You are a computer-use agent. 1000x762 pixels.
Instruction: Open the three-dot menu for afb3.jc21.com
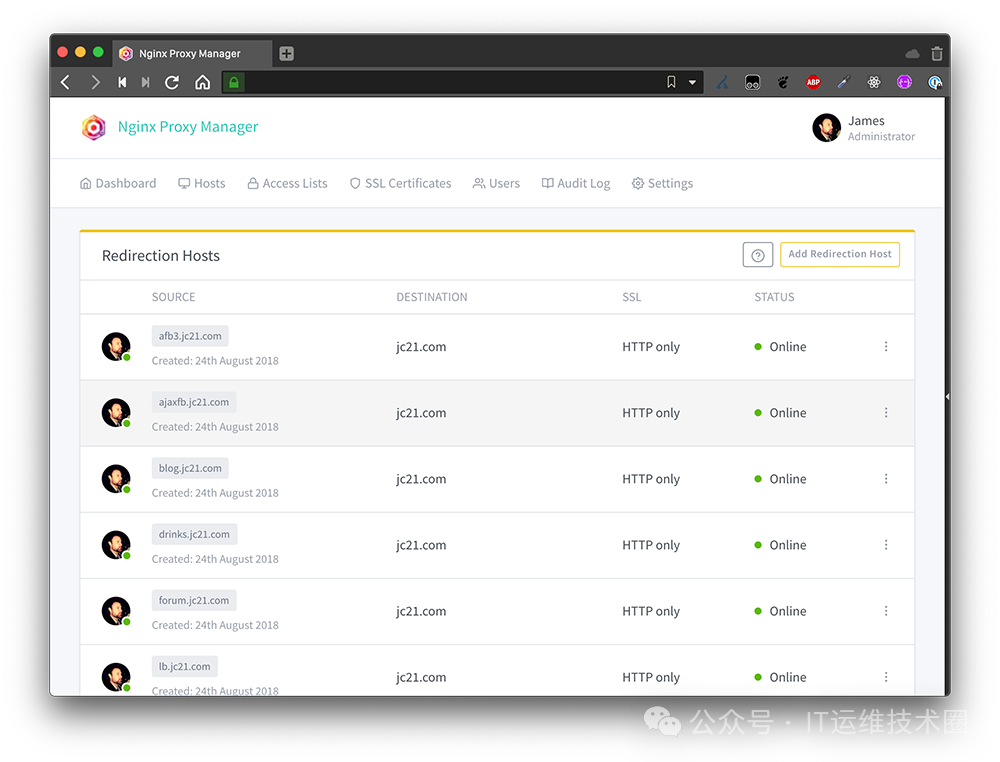(x=886, y=346)
